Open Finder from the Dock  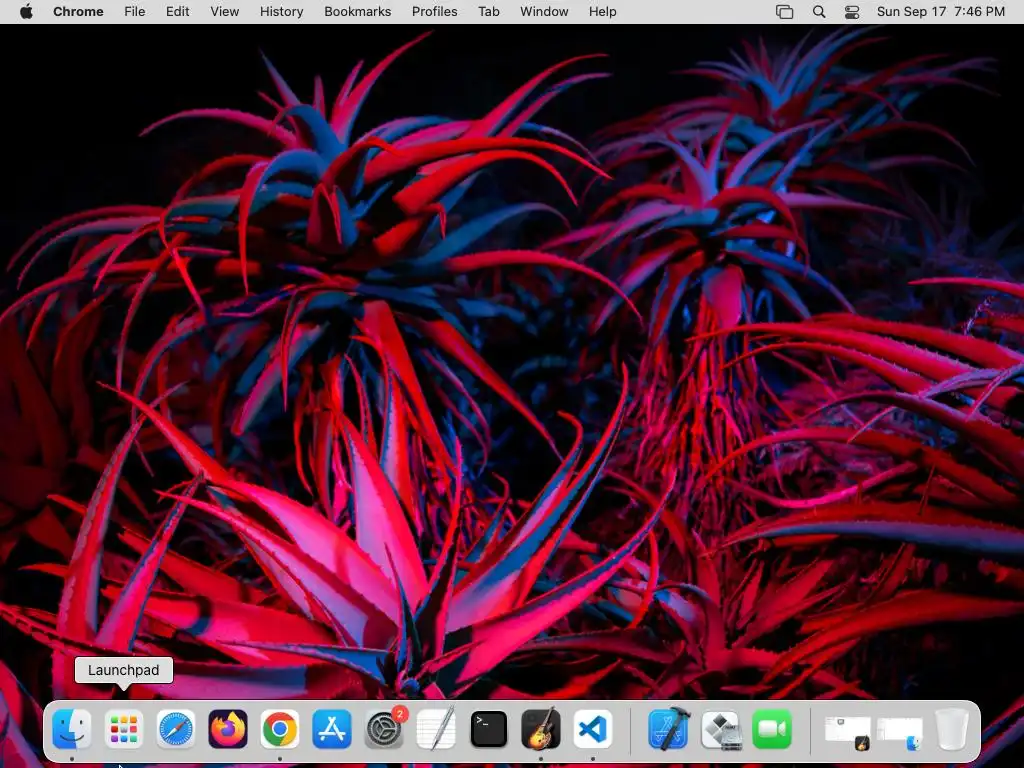click(71, 729)
